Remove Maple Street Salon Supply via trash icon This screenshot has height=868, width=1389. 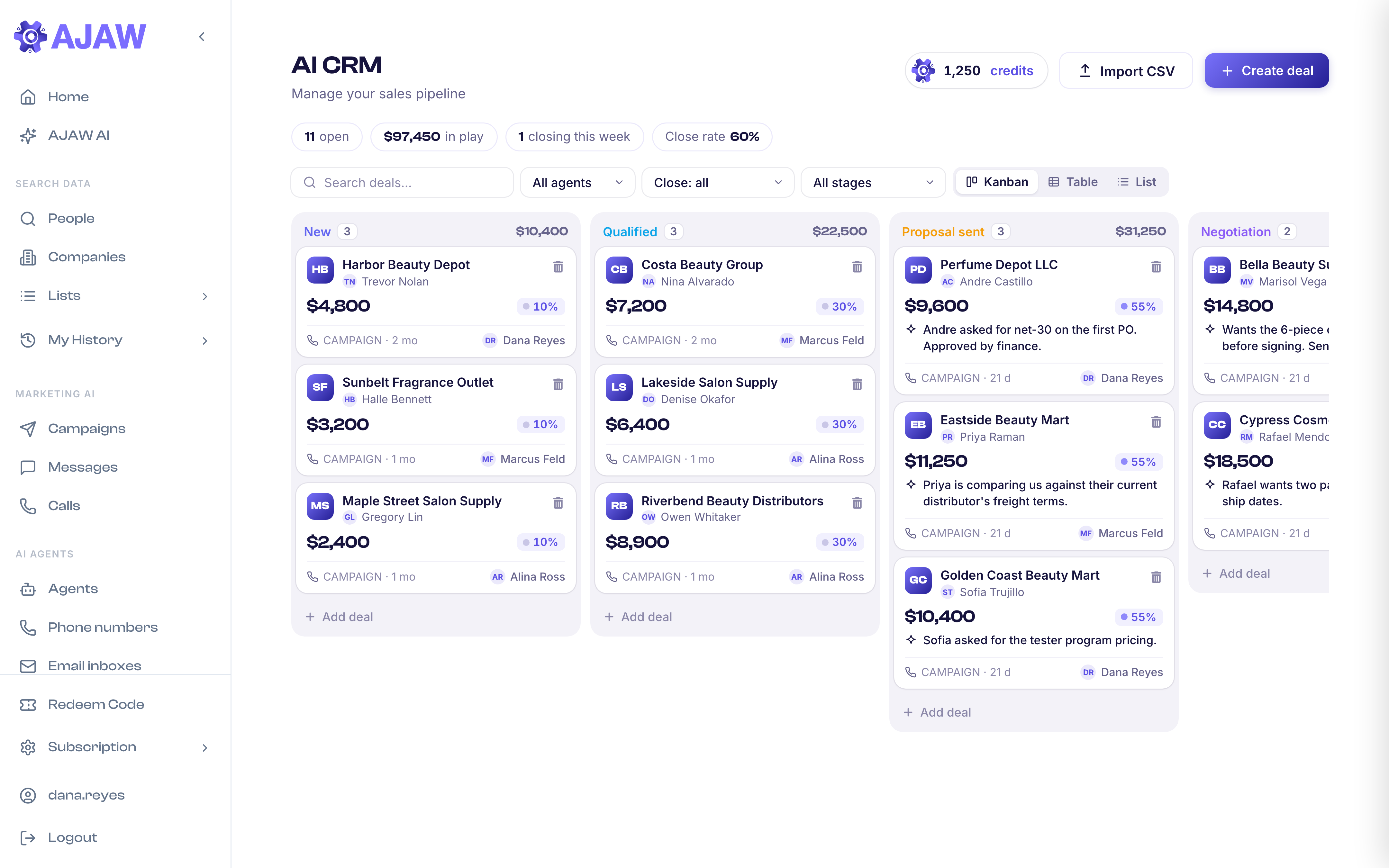(558, 503)
